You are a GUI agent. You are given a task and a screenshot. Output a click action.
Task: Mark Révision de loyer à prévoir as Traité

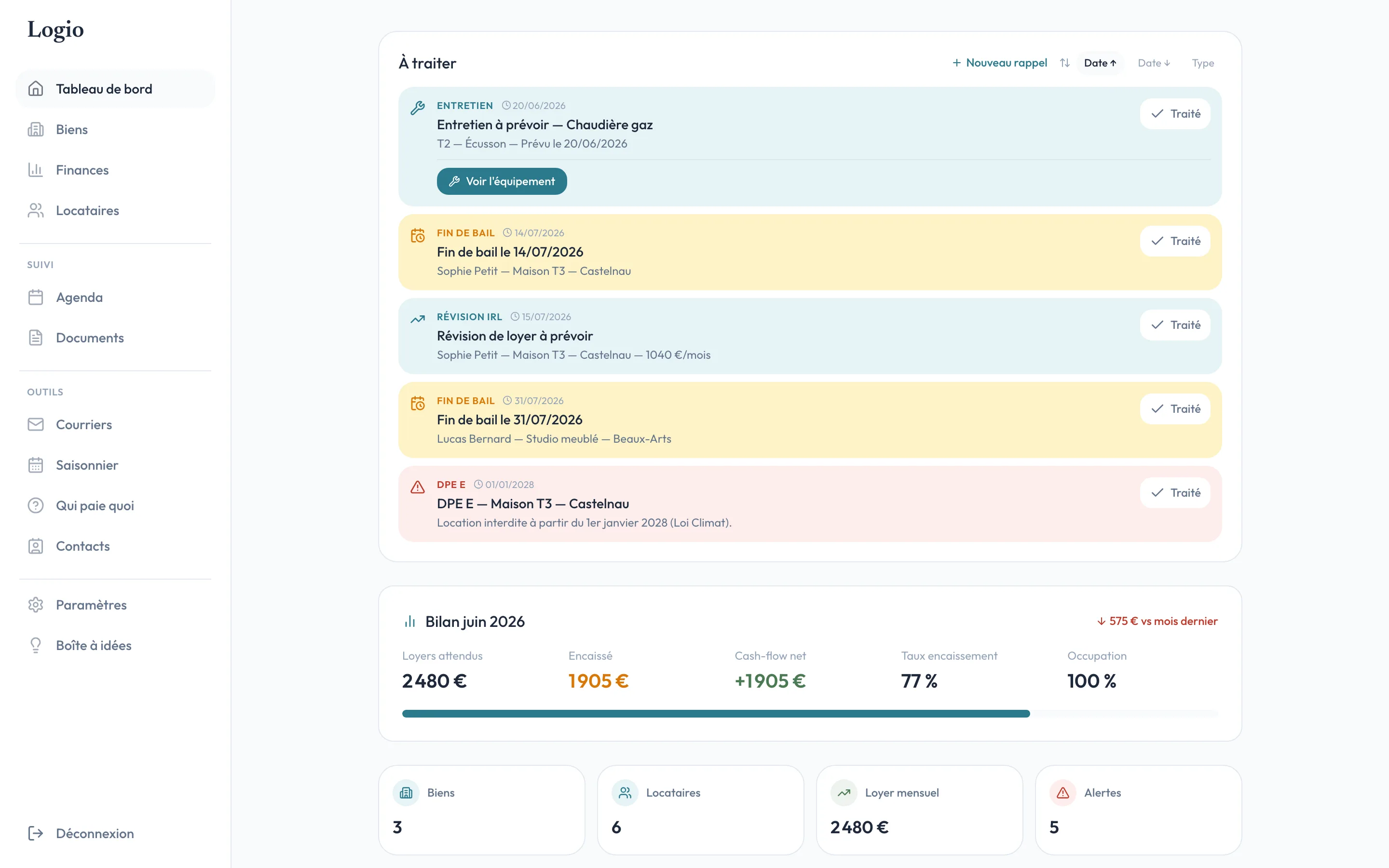click(x=1175, y=325)
